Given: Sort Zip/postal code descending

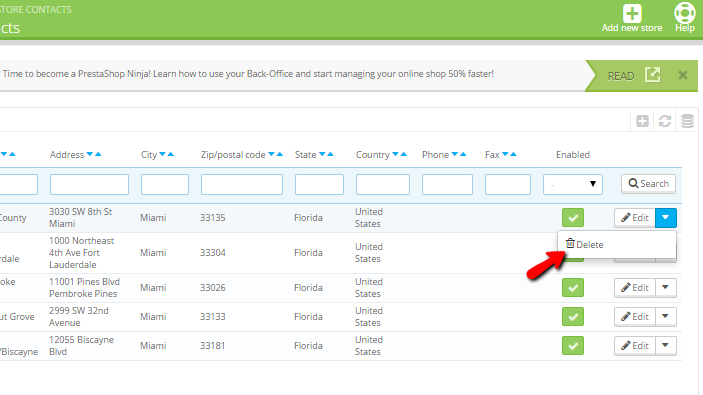Looking at the screenshot, I should [271, 154].
